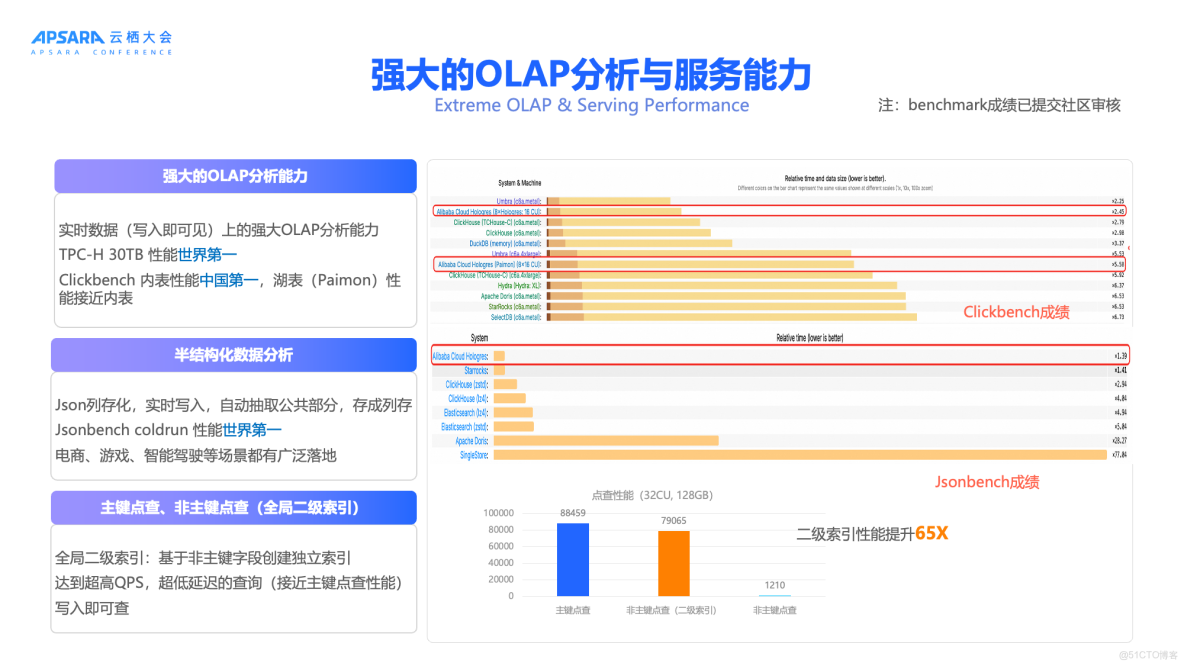
Task: Select the 强大的OLAP分析能力 section header
Action: [x=233, y=176]
